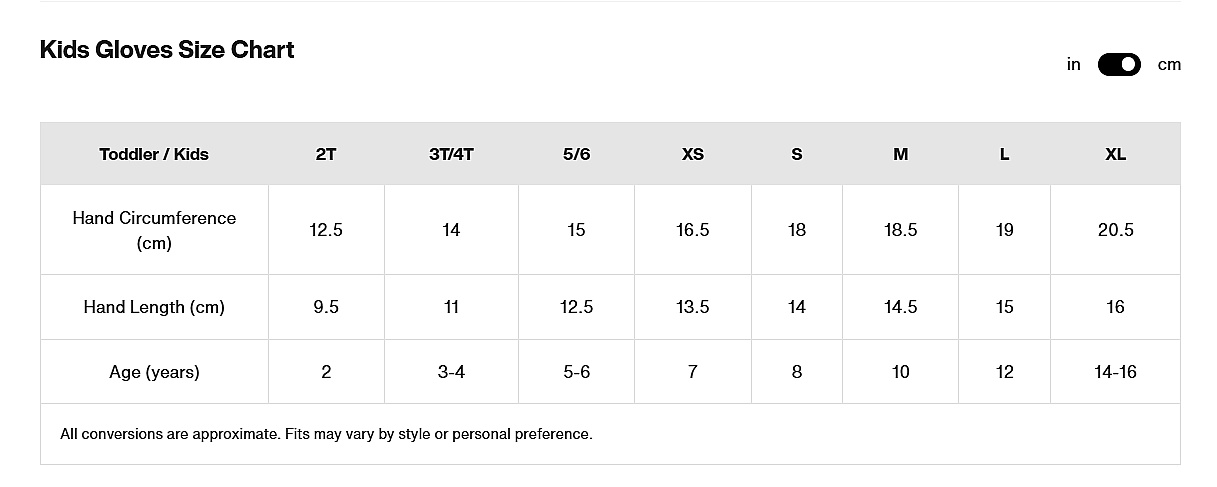Select the Age (years) row label
The height and width of the screenshot is (487, 1217).
tap(154, 372)
